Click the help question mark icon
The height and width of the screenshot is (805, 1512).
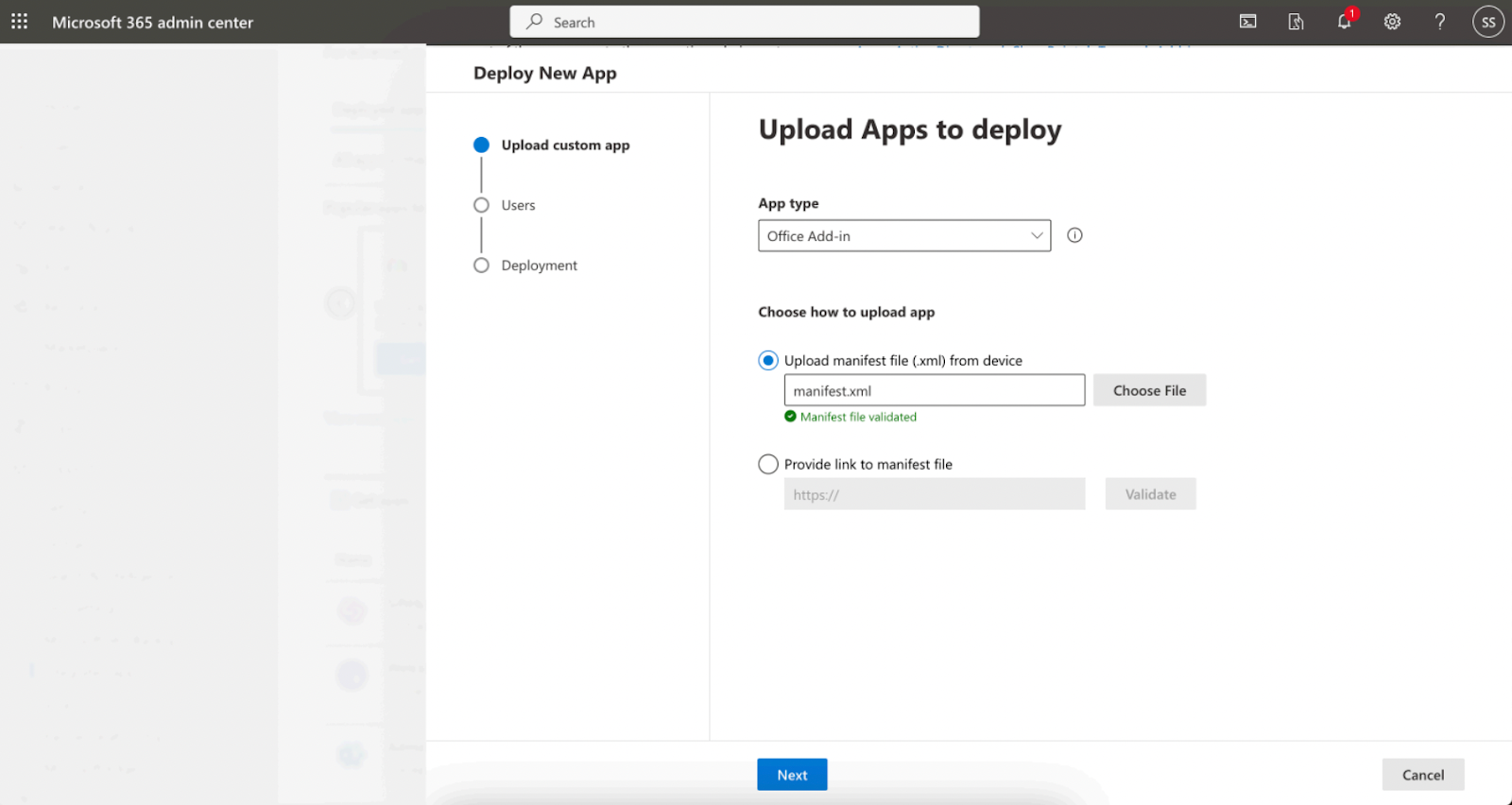(x=1439, y=22)
